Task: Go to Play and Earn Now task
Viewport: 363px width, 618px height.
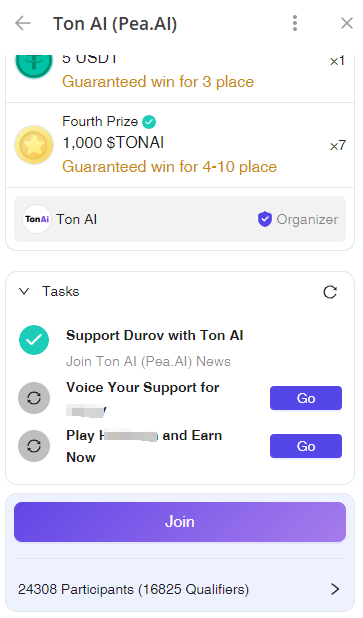Action: [x=306, y=446]
